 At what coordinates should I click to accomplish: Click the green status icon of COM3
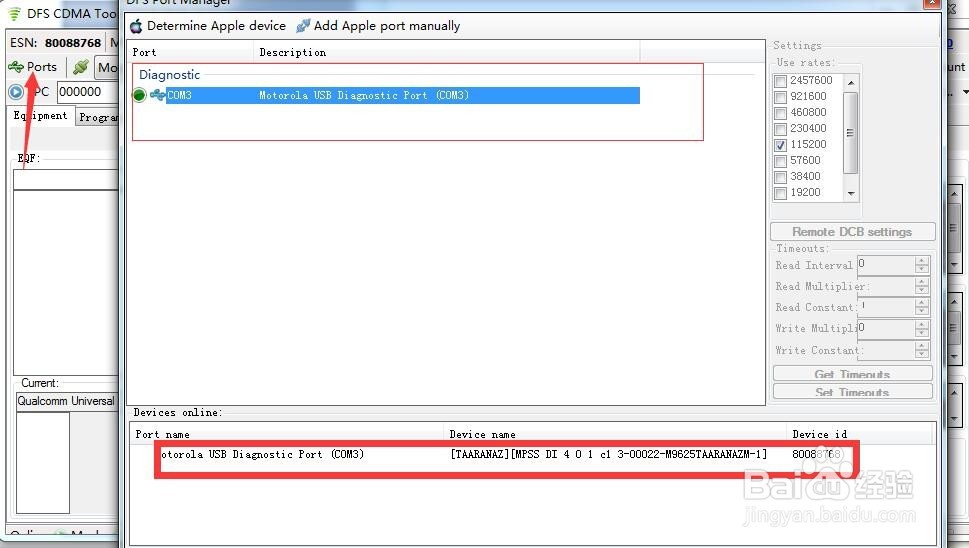(x=140, y=95)
